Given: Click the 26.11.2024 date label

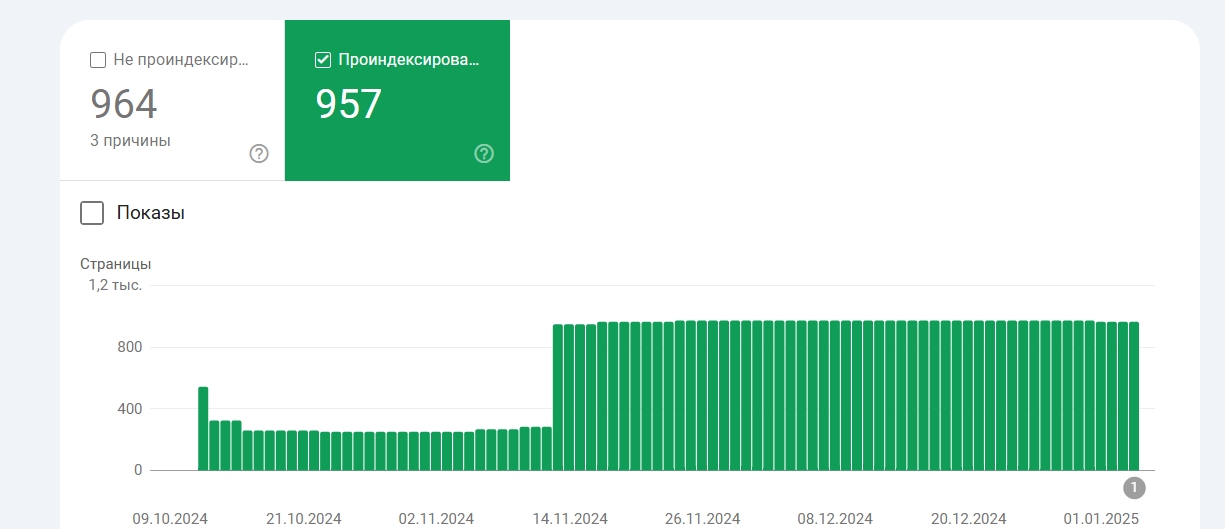Looking at the screenshot, I should pos(703,519).
